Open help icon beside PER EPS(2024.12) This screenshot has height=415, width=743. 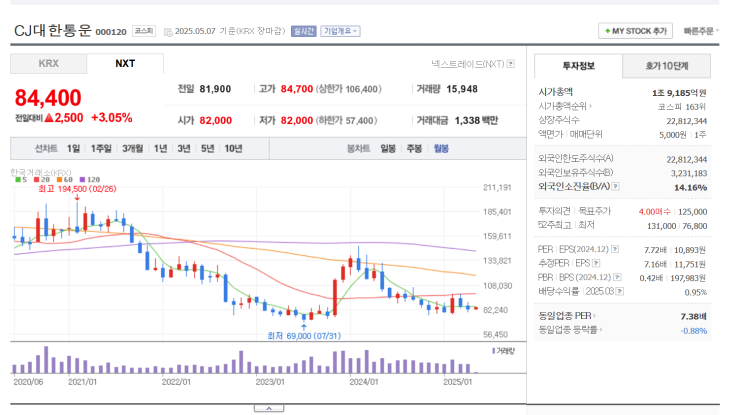(615, 249)
